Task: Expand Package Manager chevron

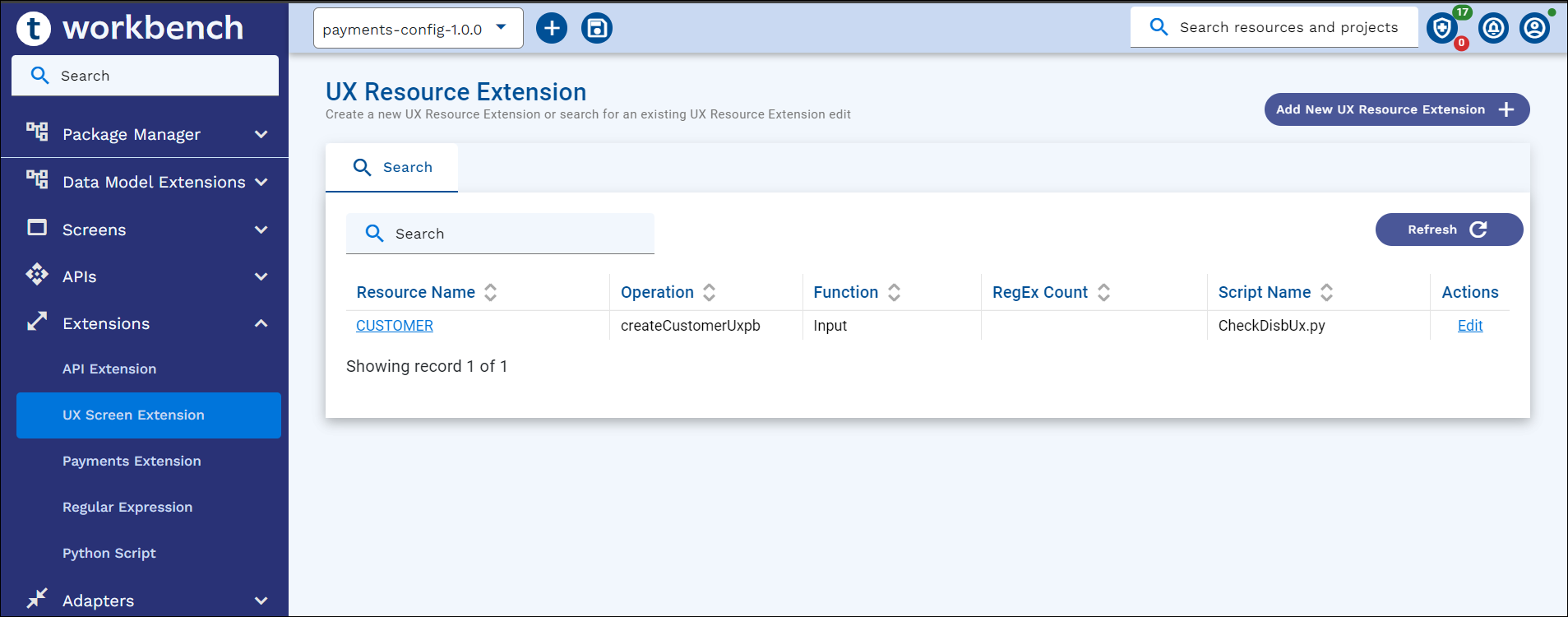Action: (261, 134)
